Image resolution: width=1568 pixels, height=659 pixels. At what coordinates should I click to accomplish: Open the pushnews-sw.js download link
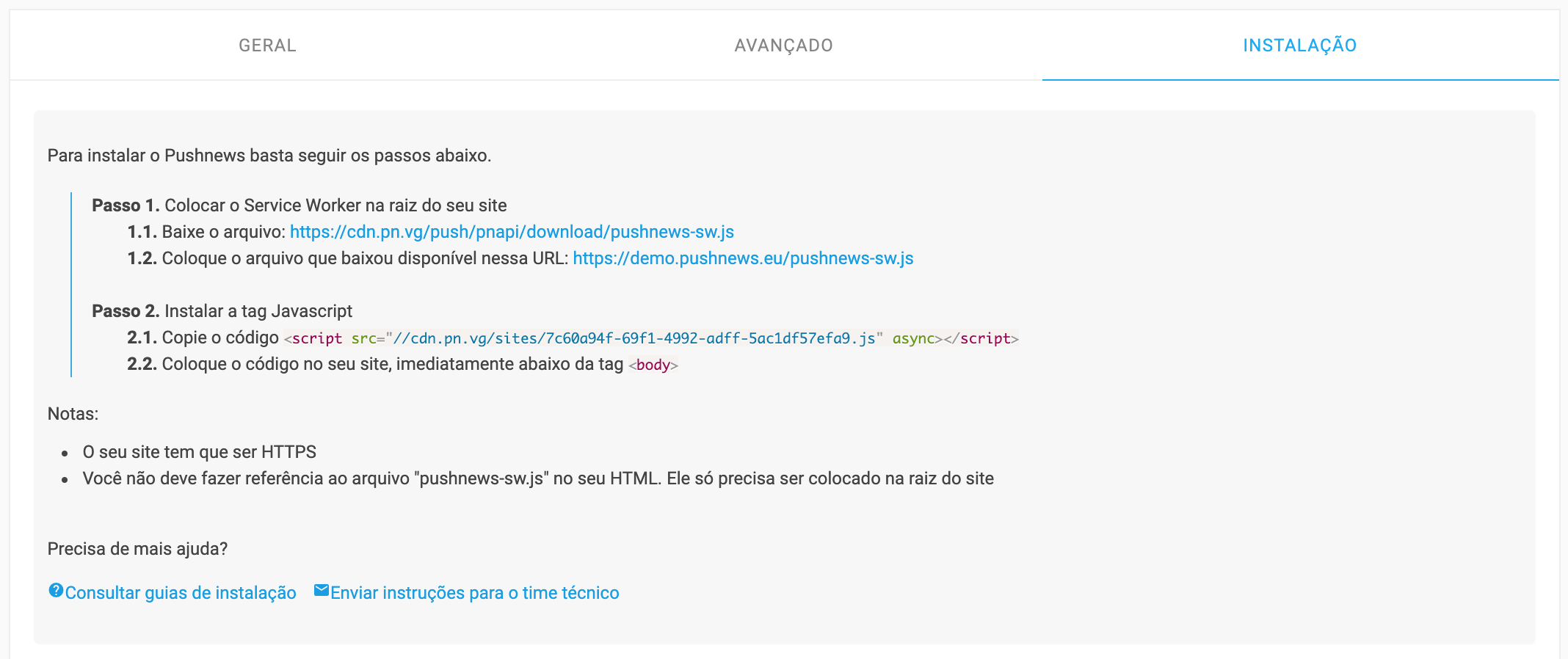click(512, 232)
